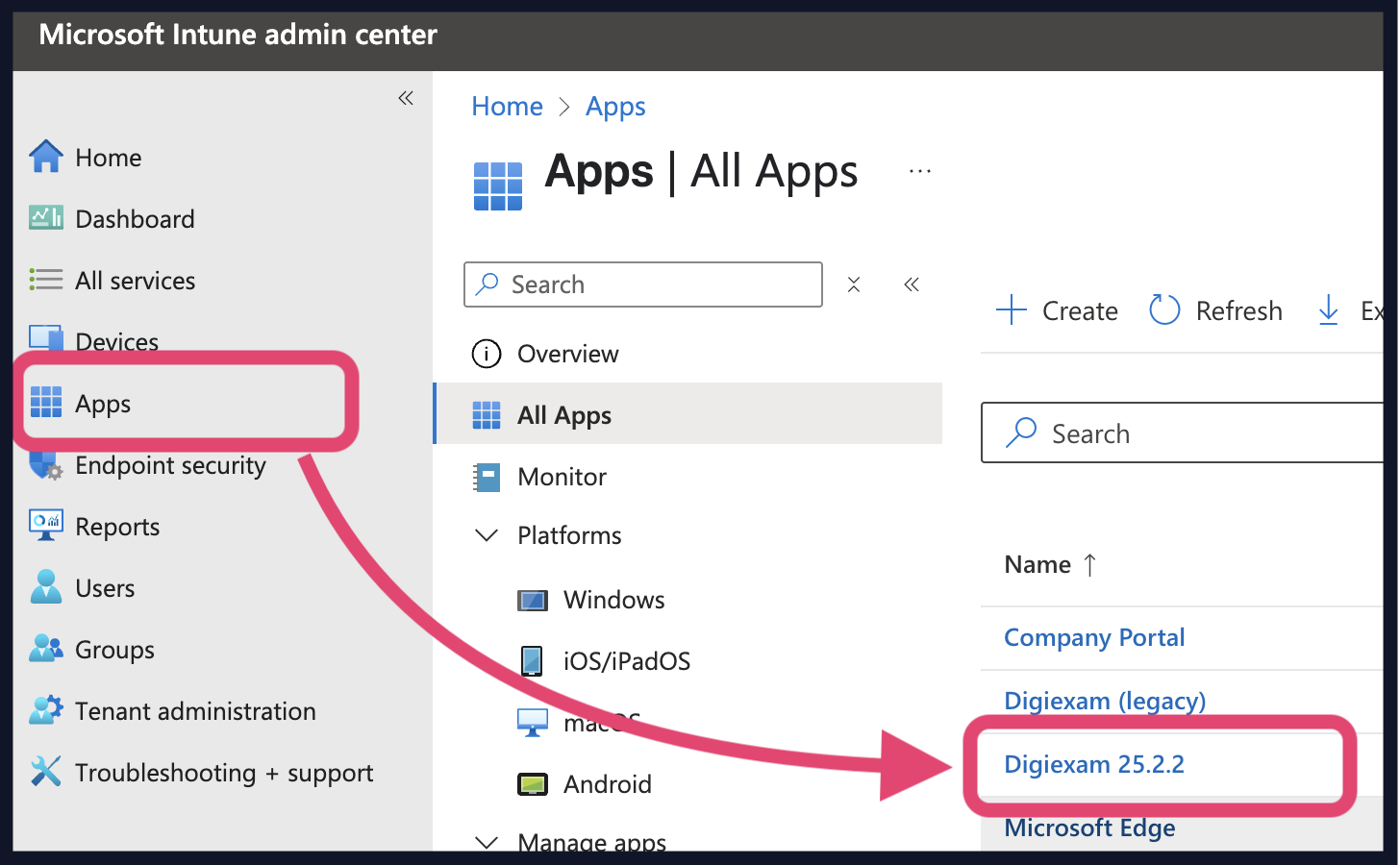Image resolution: width=1400 pixels, height=865 pixels.
Task: Open the Microsoft Edge app
Action: point(1089,828)
